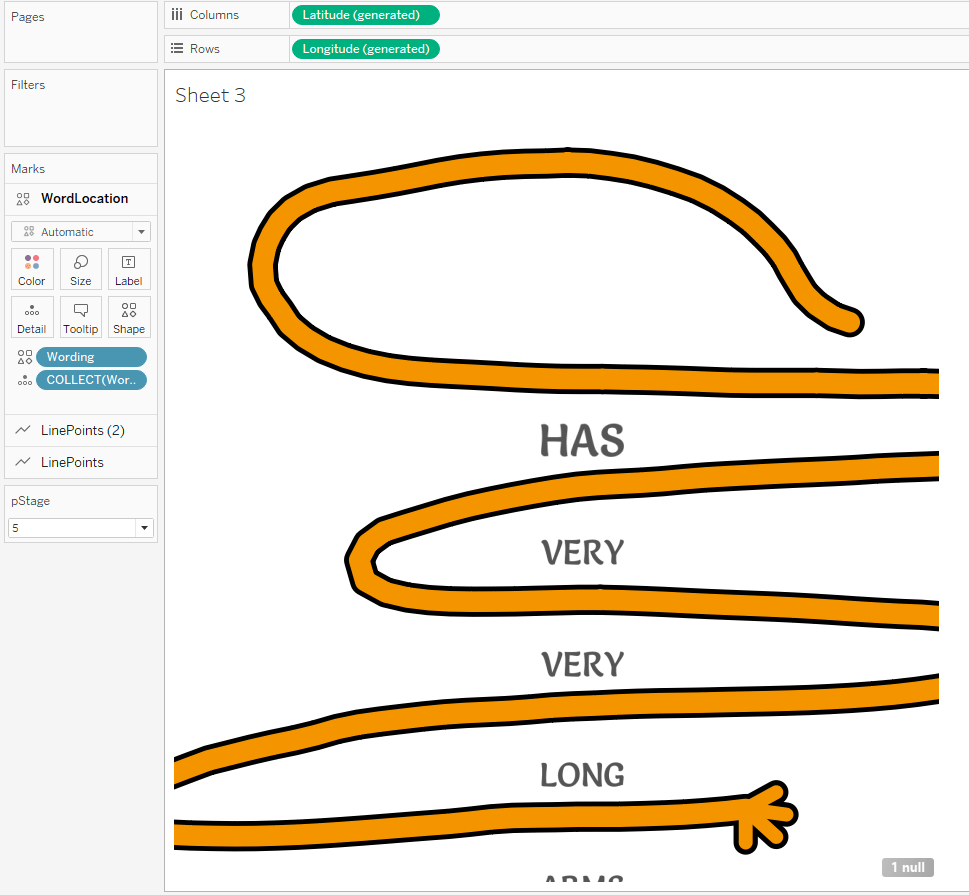This screenshot has width=969, height=895.
Task: Click the line icon next to LinePoints (2)
Action: click(24, 430)
